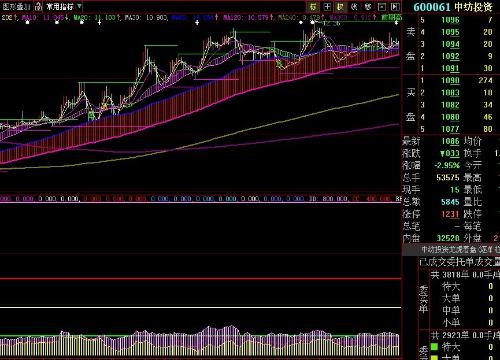Select the 图形叠加 menu item
This screenshot has height=360, width=500.
[x=16, y=6]
